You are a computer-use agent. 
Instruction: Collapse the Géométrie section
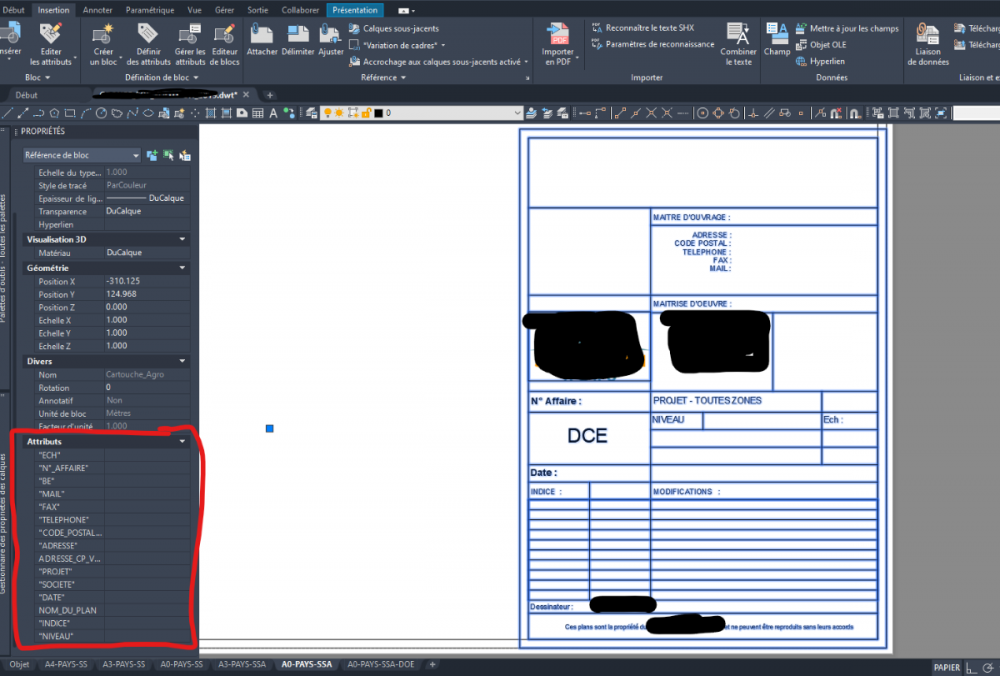[182, 268]
